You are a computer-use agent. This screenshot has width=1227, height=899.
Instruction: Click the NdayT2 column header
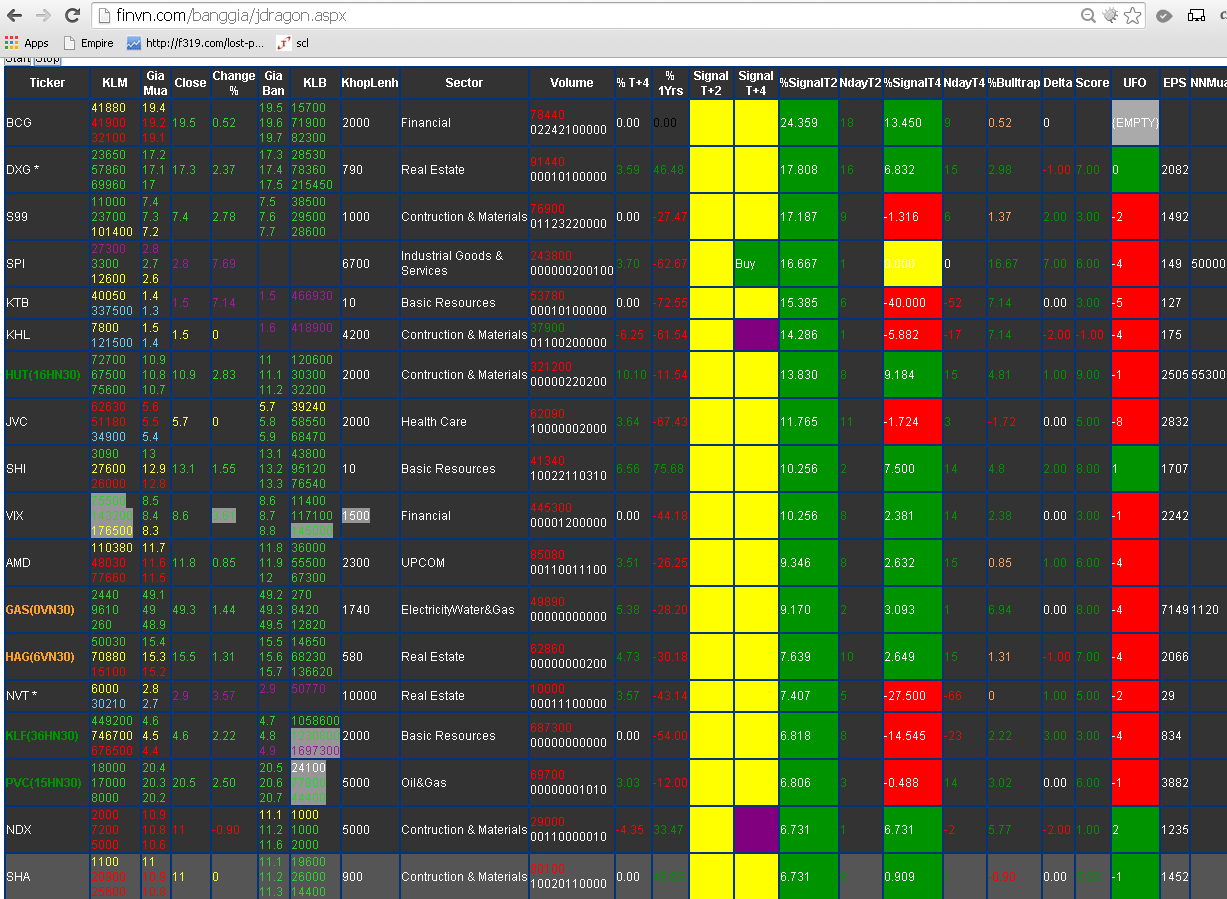[860, 83]
